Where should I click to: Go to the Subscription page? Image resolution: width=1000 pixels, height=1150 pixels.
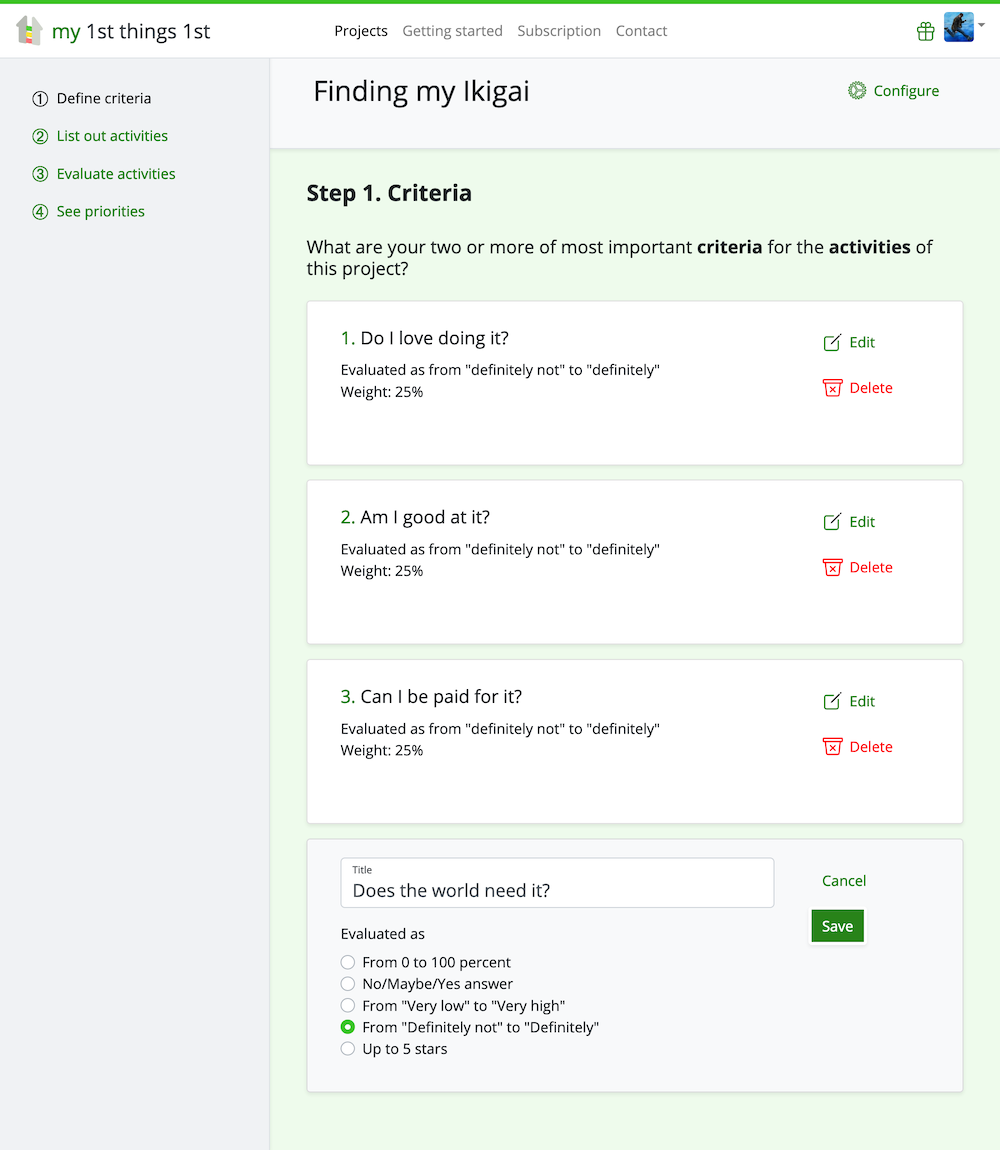click(x=559, y=31)
